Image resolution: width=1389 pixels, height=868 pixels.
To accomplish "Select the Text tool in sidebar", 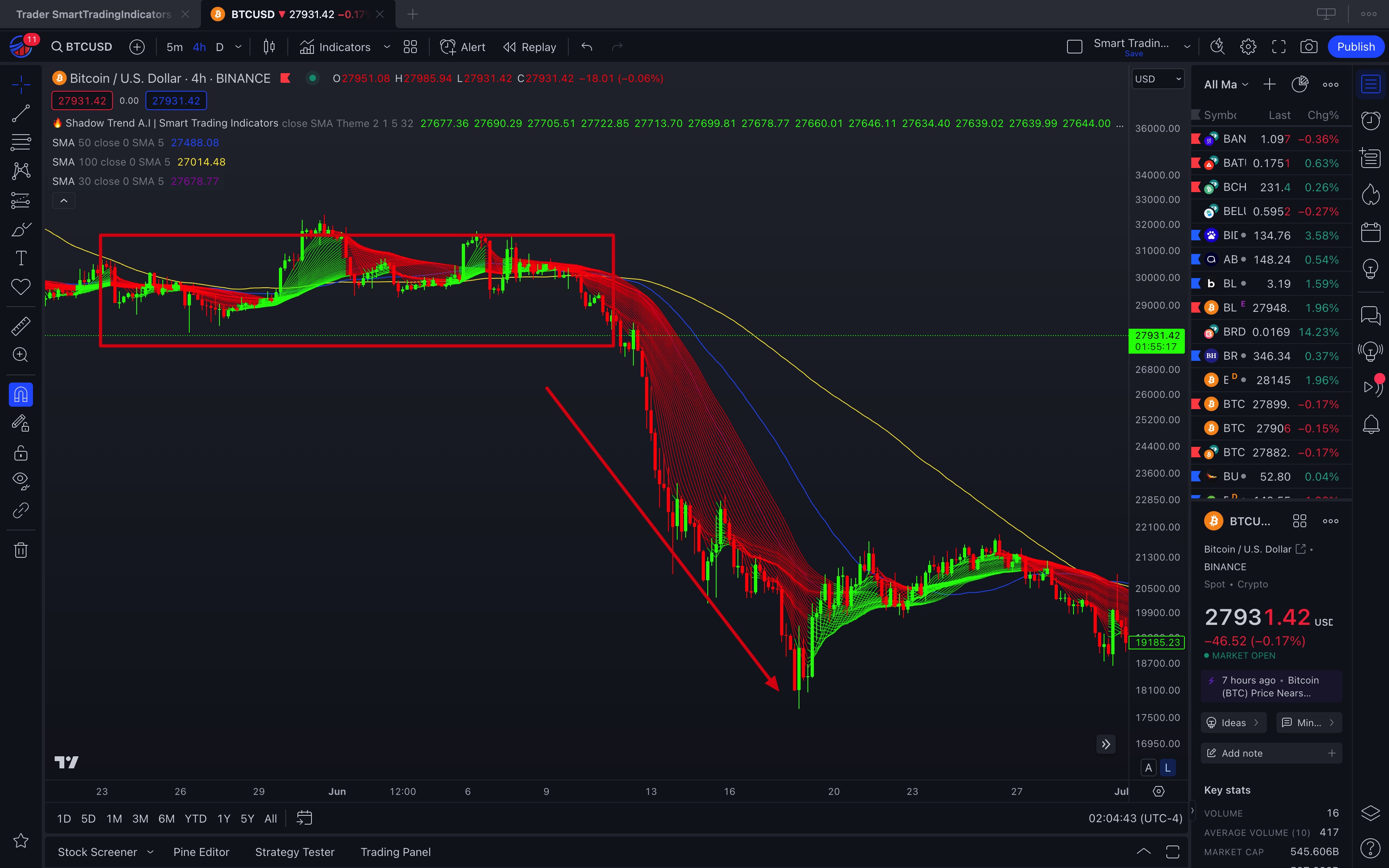I will coord(20,258).
